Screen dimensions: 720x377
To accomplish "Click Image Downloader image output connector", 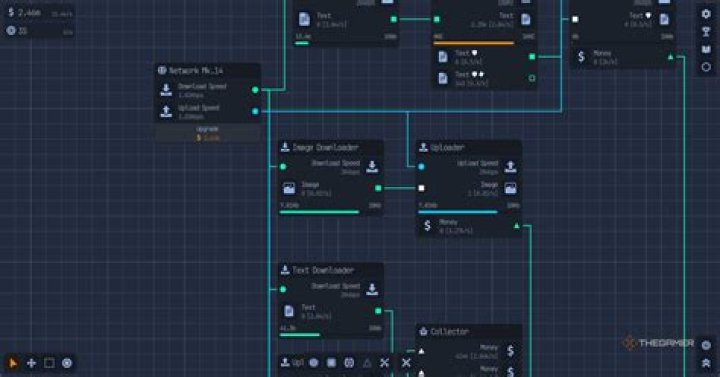I will [378, 188].
